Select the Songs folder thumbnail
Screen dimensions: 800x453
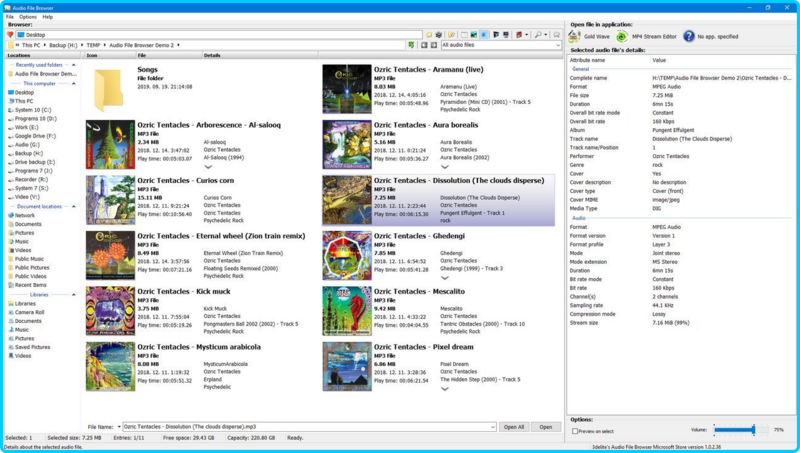(109, 90)
